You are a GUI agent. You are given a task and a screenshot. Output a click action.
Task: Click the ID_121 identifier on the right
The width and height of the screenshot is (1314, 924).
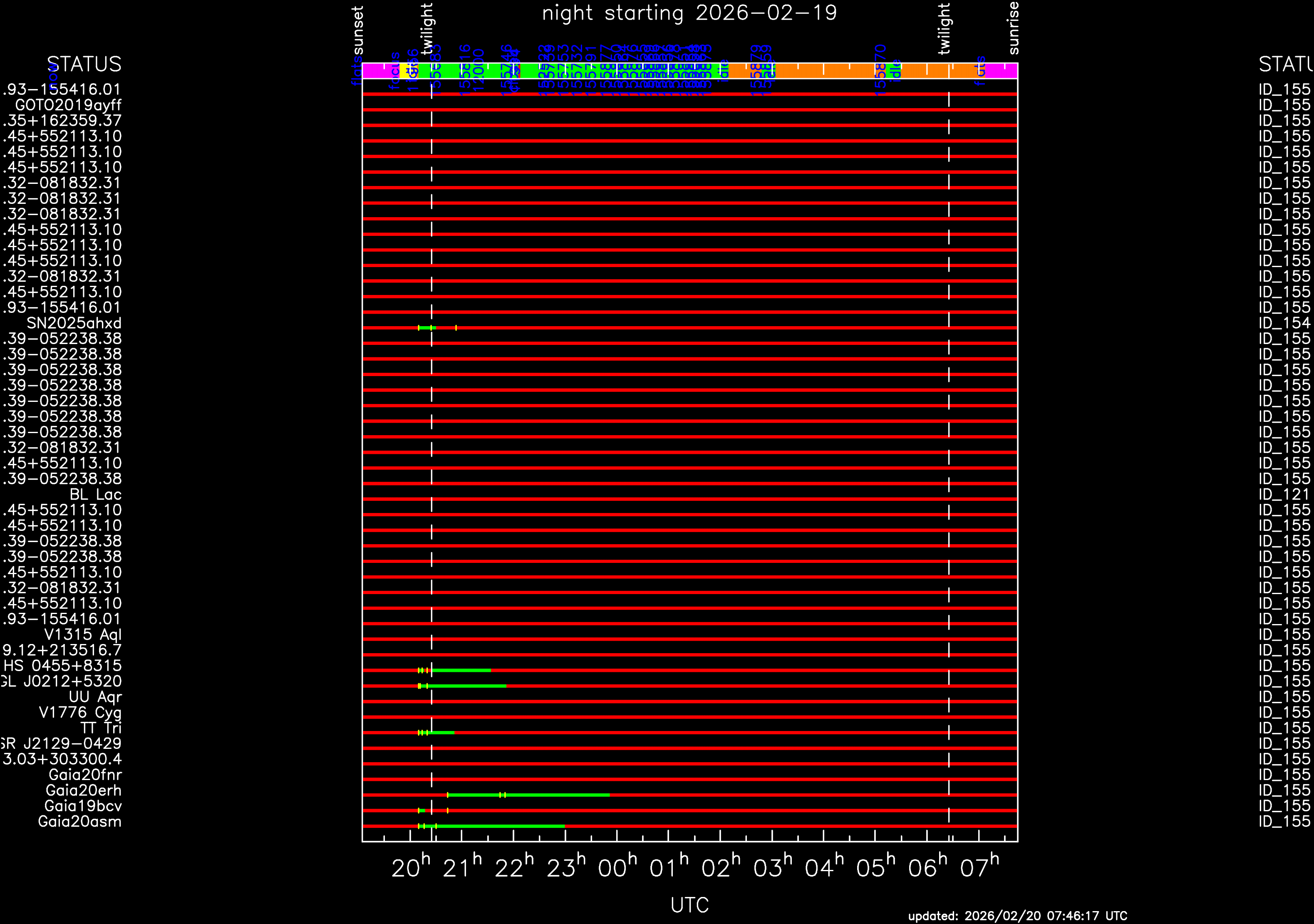point(1284,494)
